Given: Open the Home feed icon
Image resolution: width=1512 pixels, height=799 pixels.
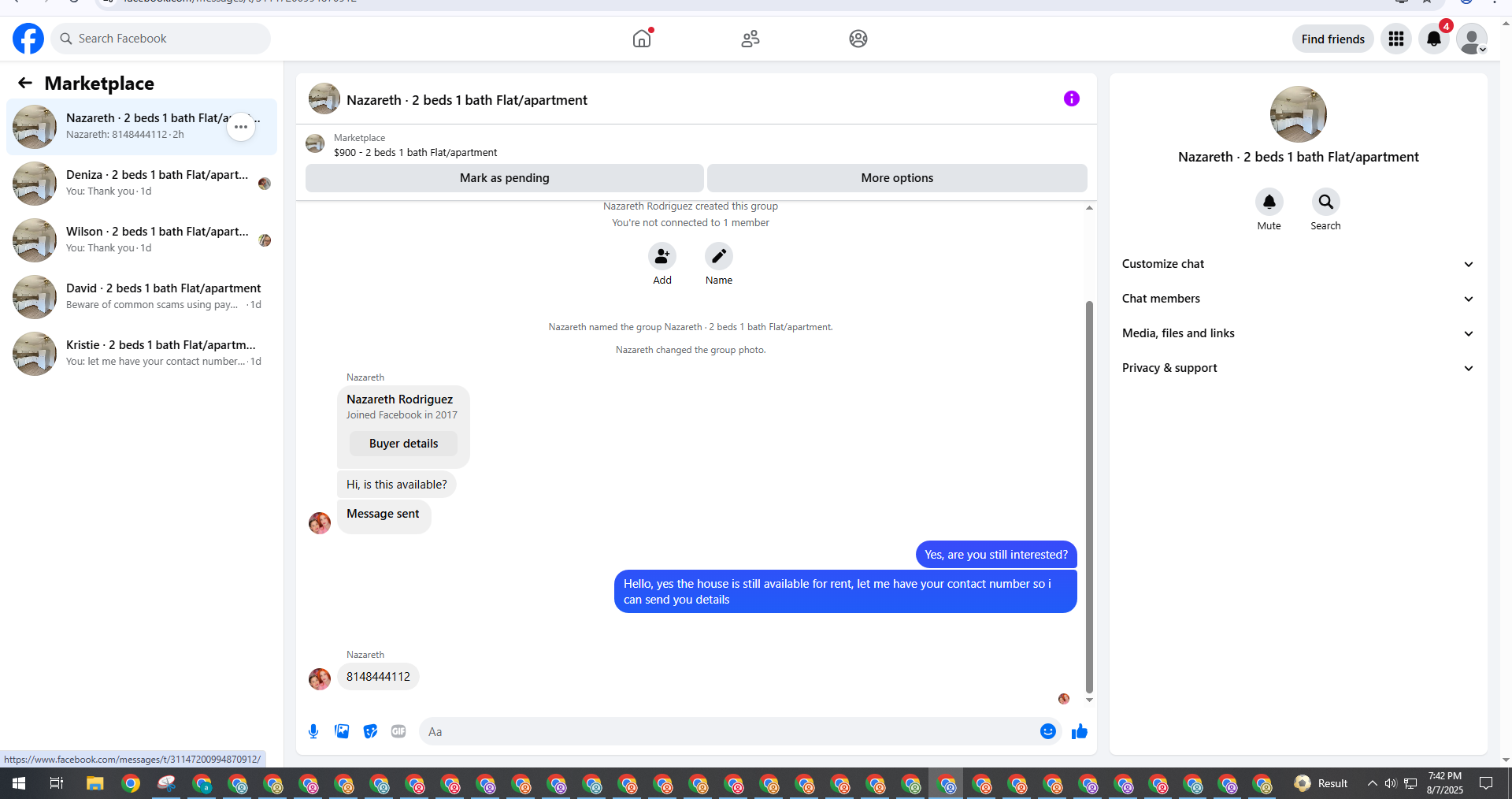Looking at the screenshot, I should click(x=643, y=38).
